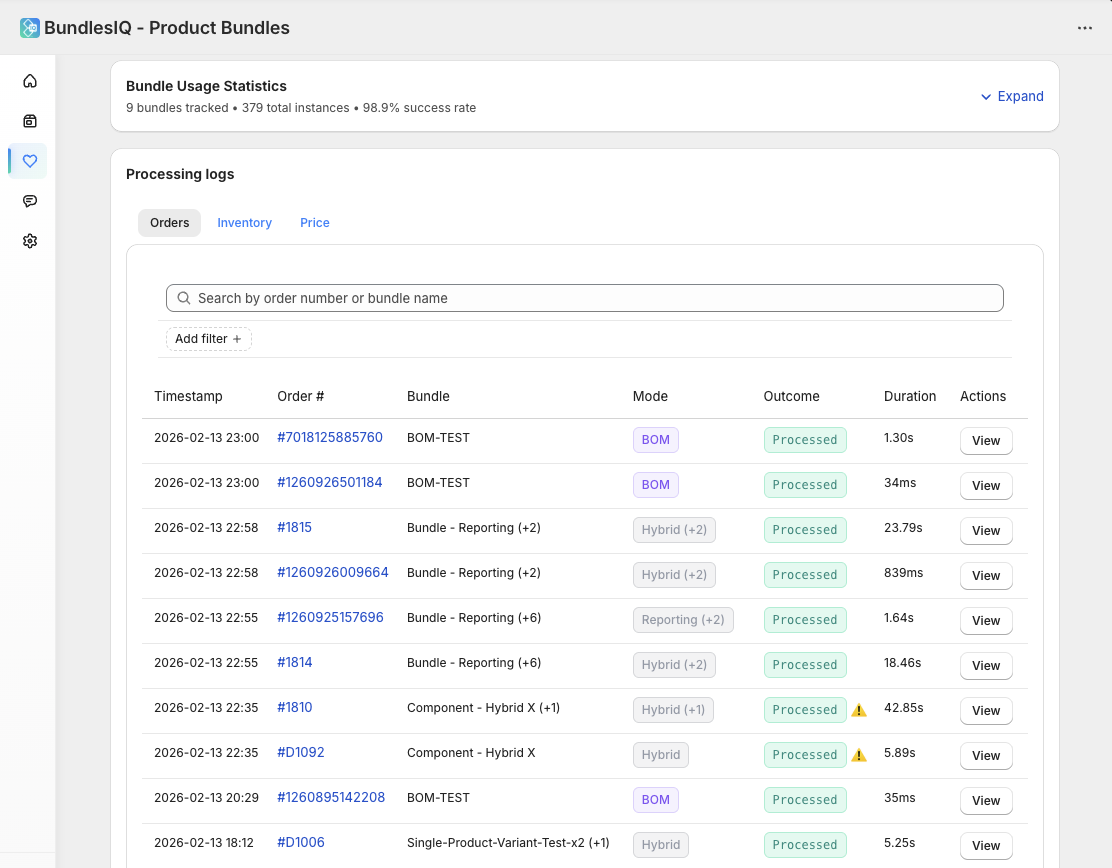The height and width of the screenshot is (868, 1112).
Task: Select the highlighted heart Bundles icon
Action: [29, 160]
